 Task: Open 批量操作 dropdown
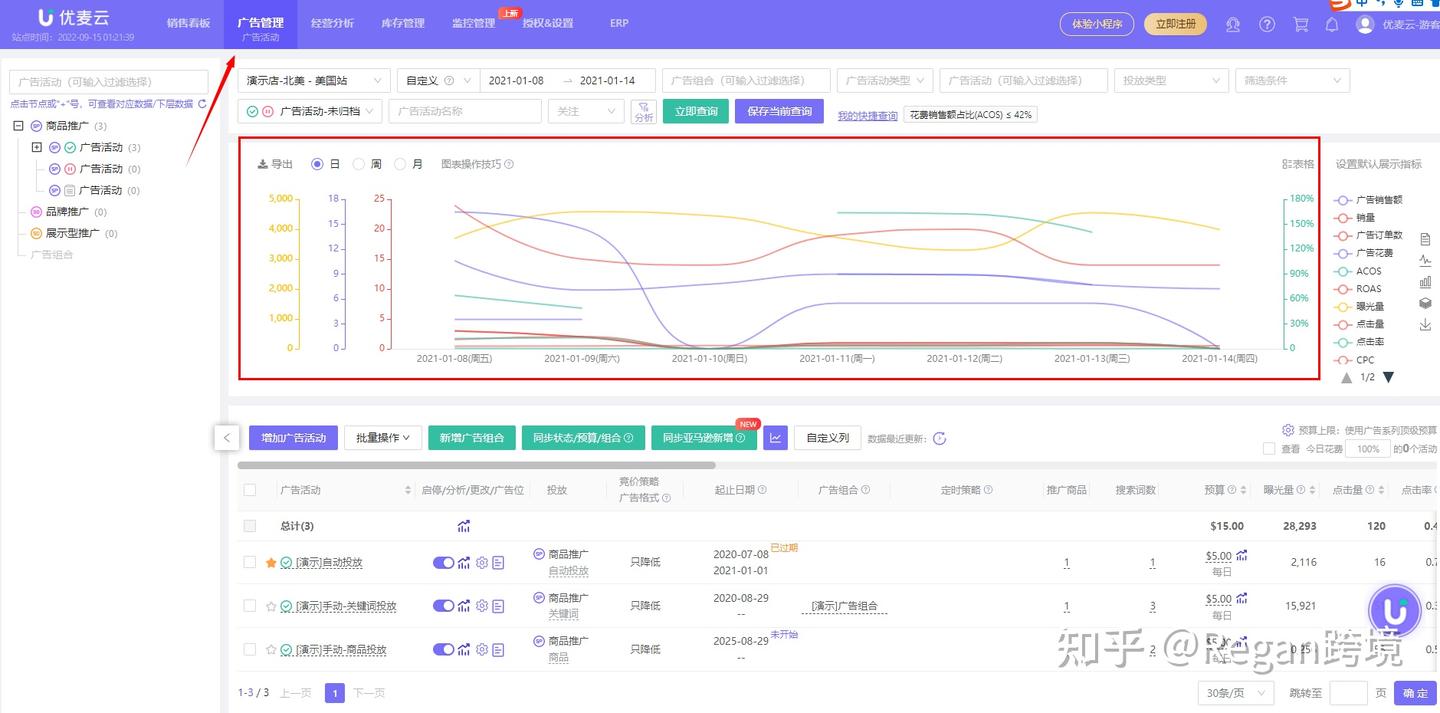click(383, 437)
